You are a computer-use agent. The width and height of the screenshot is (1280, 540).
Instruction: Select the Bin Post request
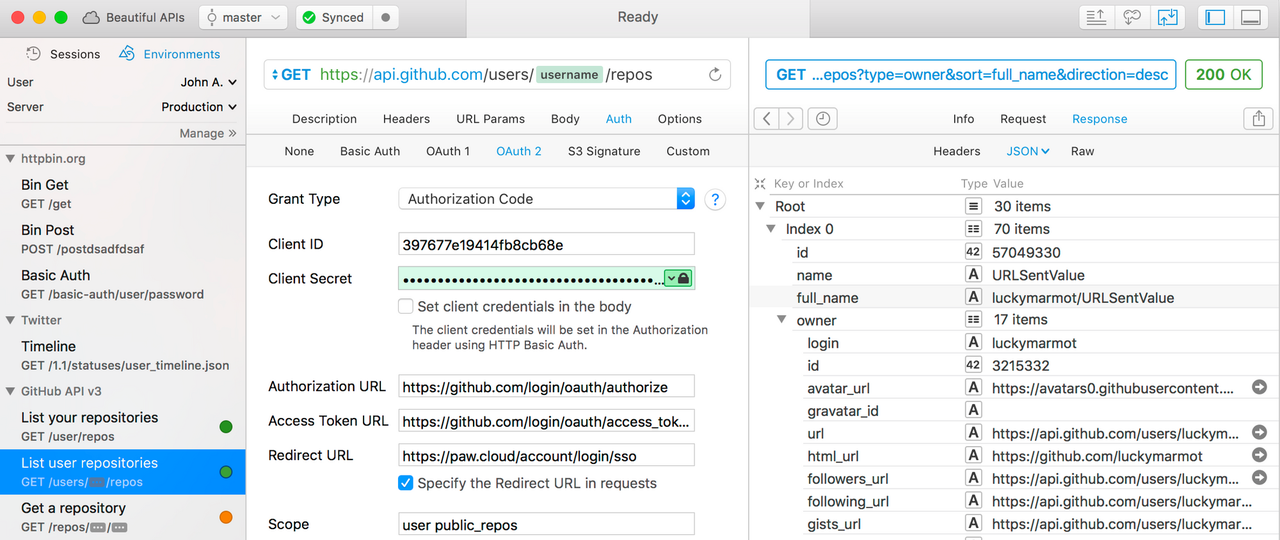pos(122,239)
